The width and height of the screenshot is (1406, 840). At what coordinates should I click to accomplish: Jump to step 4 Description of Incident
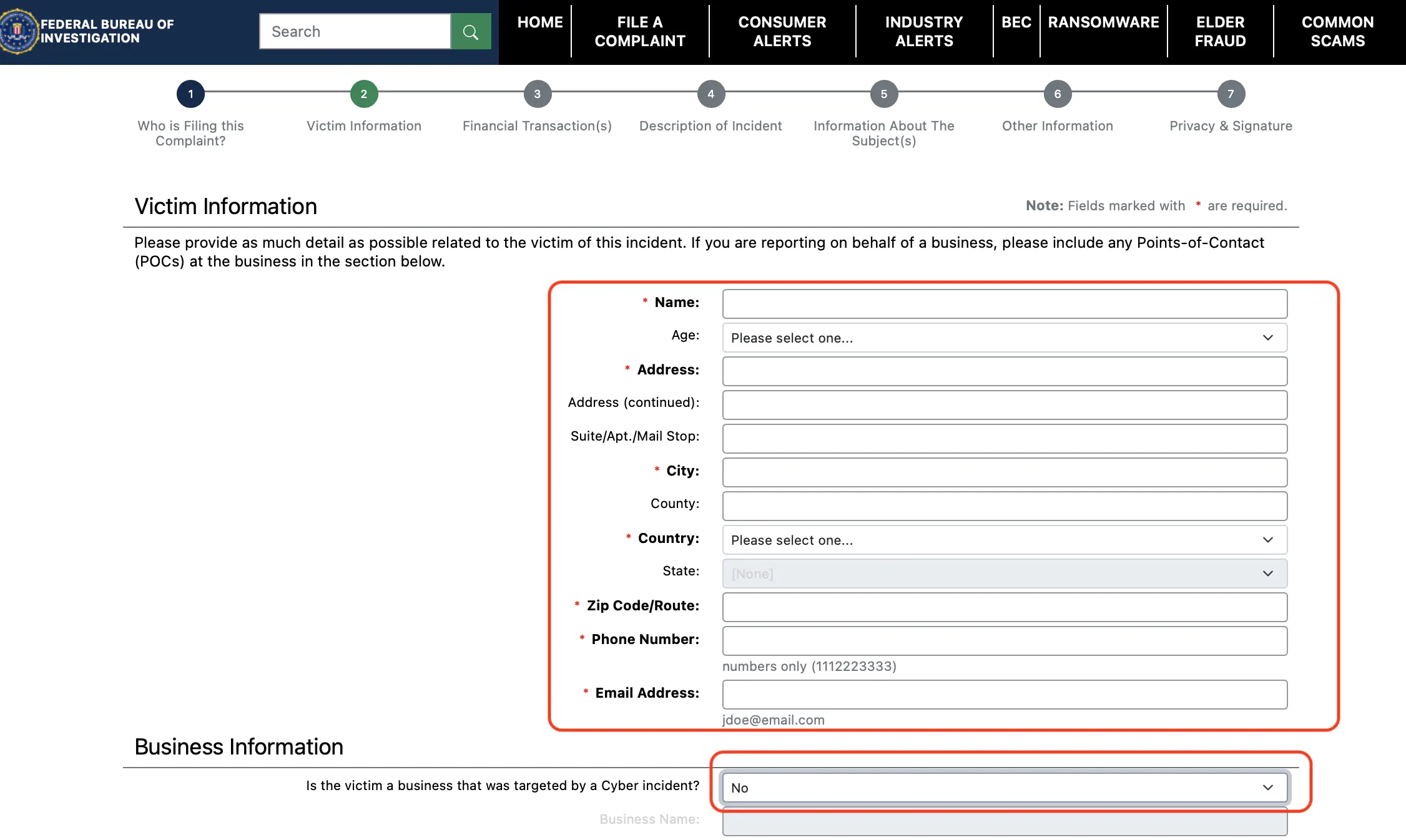tap(710, 94)
